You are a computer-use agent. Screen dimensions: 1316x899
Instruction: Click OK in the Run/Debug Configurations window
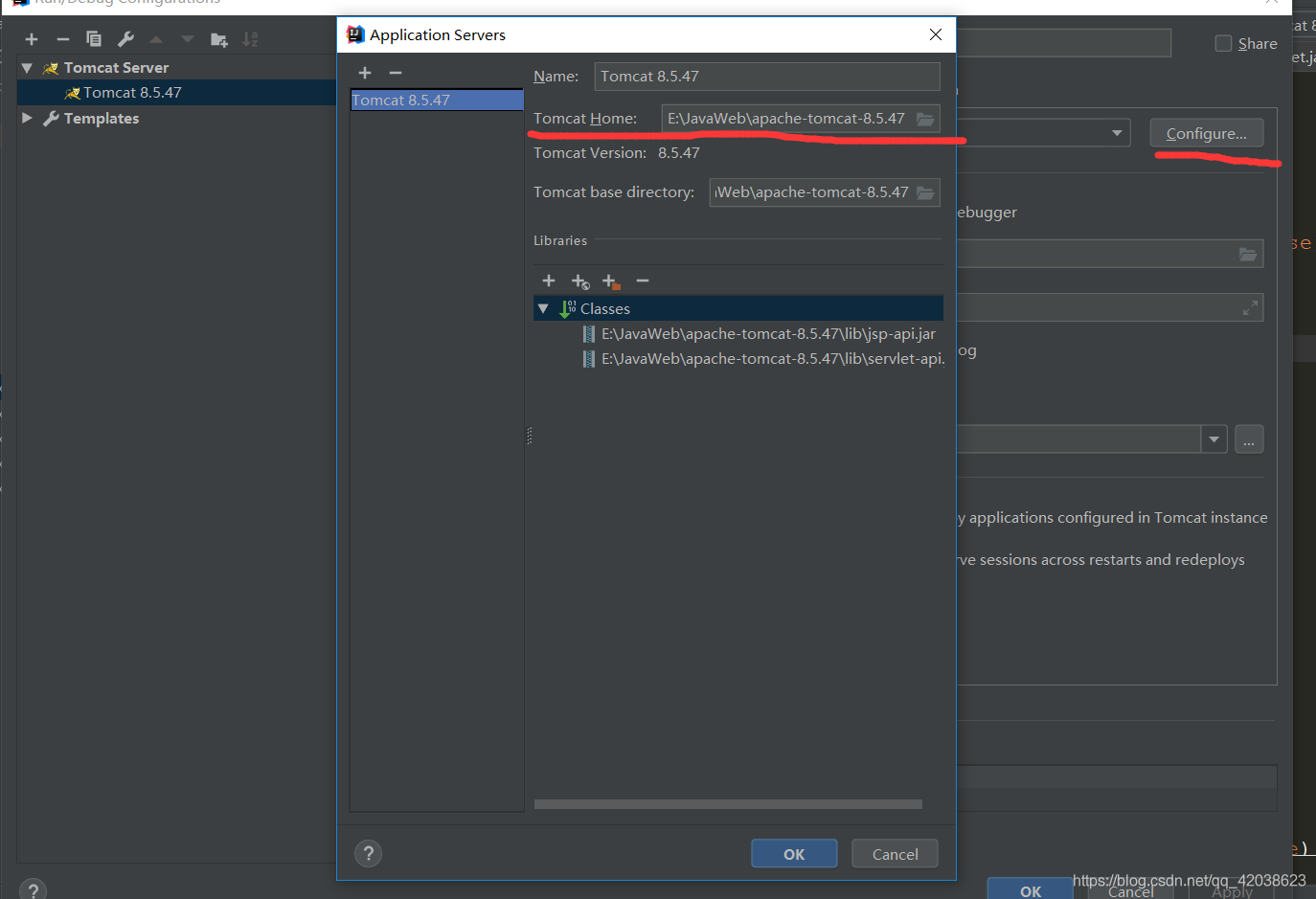pyautogui.click(x=1031, y=888)
